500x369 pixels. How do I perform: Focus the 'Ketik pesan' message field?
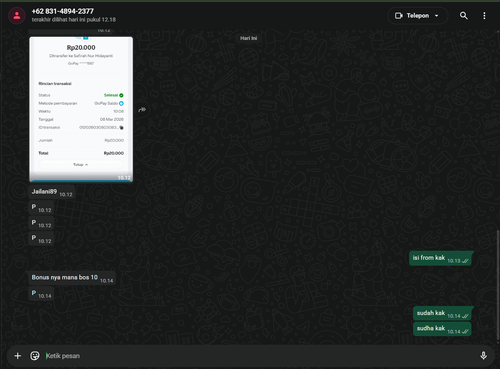coord(260,356)
